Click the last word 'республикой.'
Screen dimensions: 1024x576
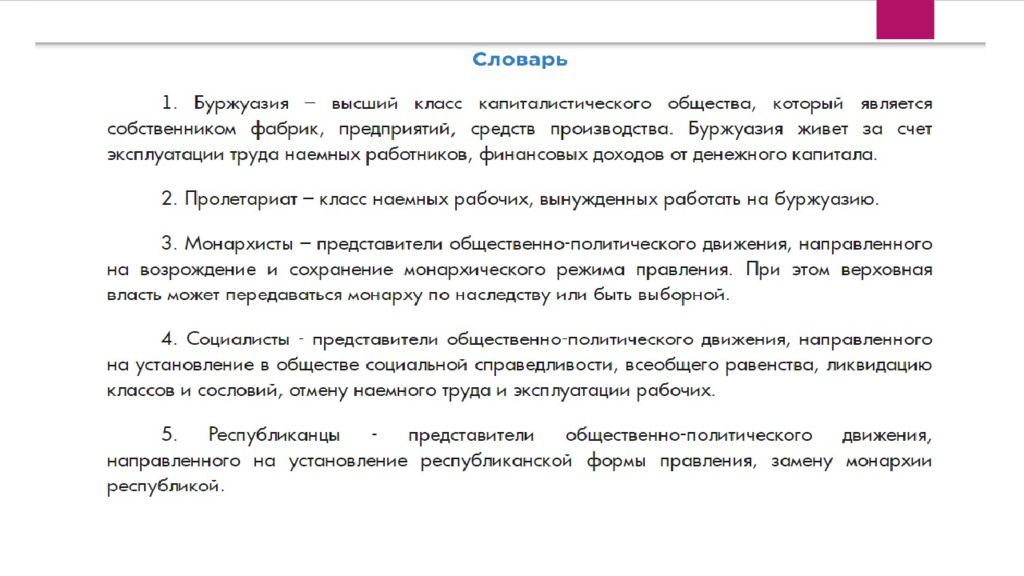(x=165, y=487)
